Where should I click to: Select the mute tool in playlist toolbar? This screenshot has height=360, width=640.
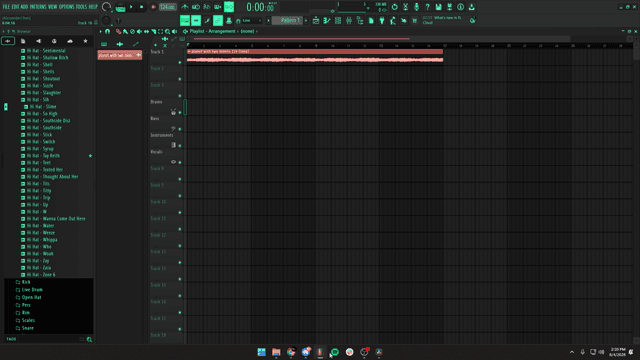click(x=139, y=31)
